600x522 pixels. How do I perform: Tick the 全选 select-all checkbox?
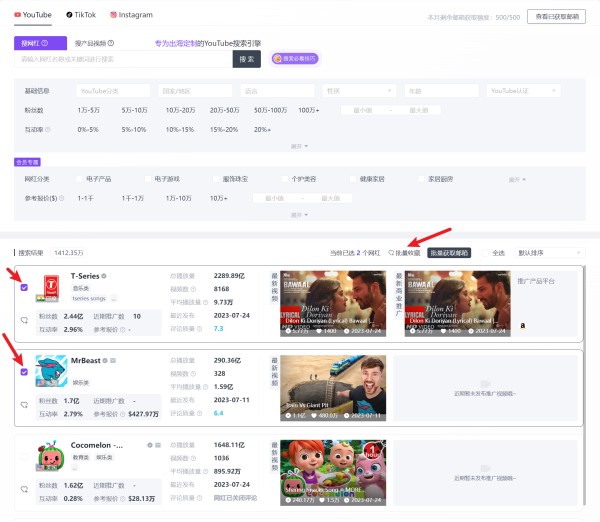pos(485,253)
